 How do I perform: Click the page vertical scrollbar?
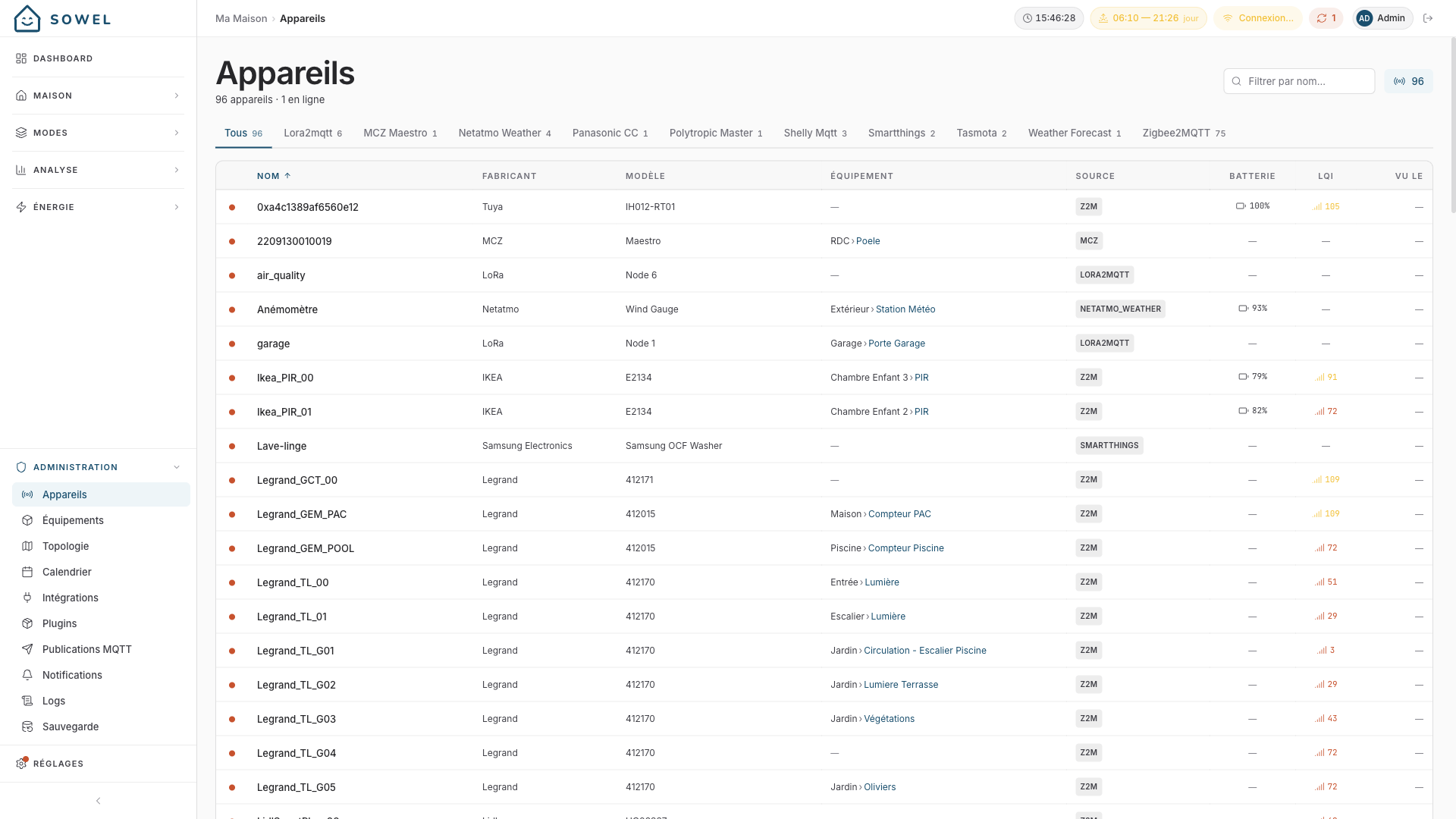[x=1452, y=125]
